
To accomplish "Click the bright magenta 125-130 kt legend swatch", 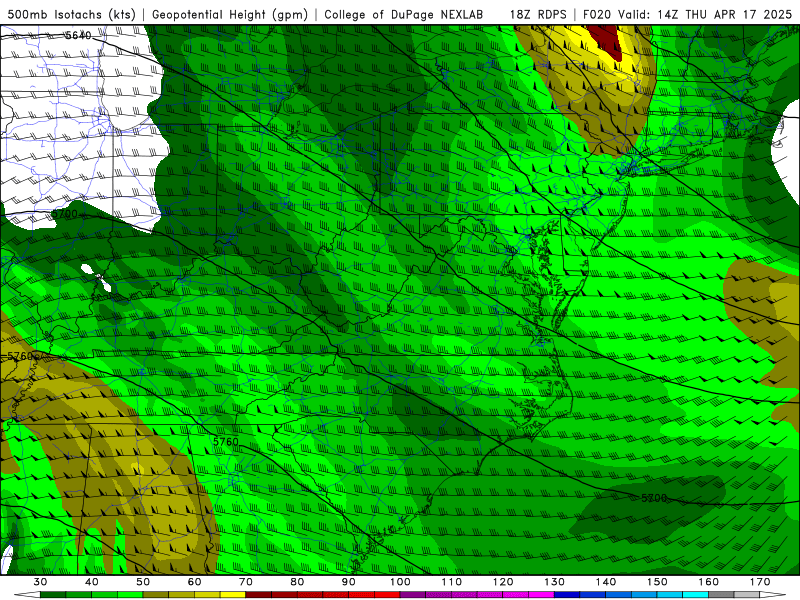I will point(542,595).
